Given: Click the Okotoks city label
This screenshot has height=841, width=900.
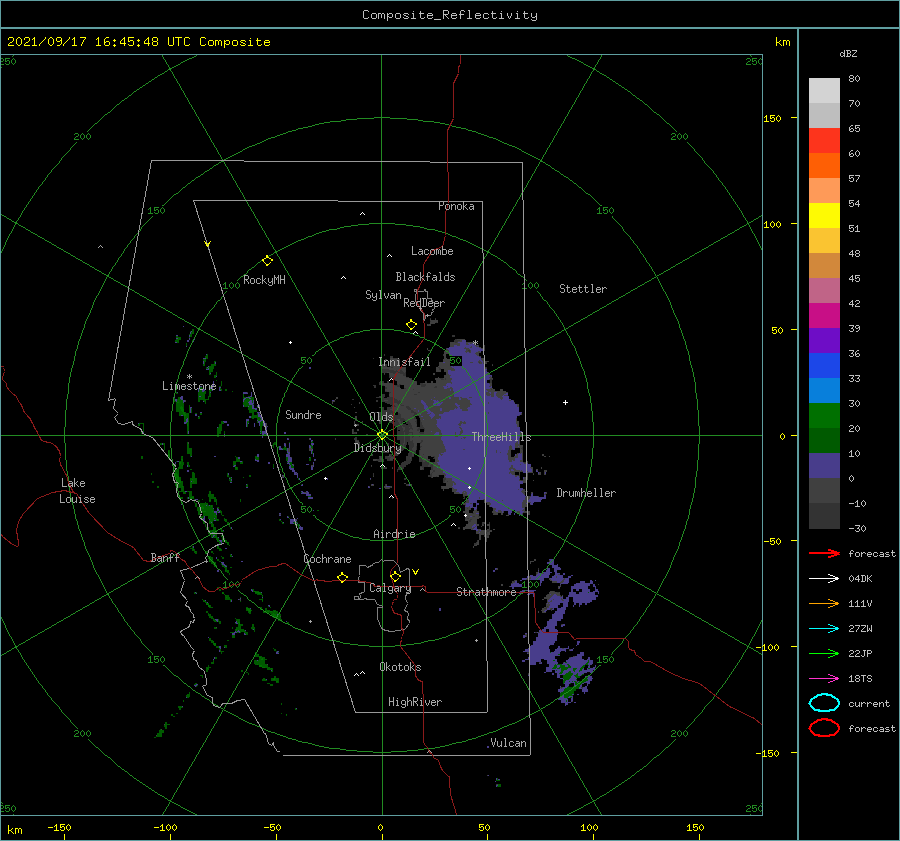Looking at the screenshot, I should [x=400, y=667].
